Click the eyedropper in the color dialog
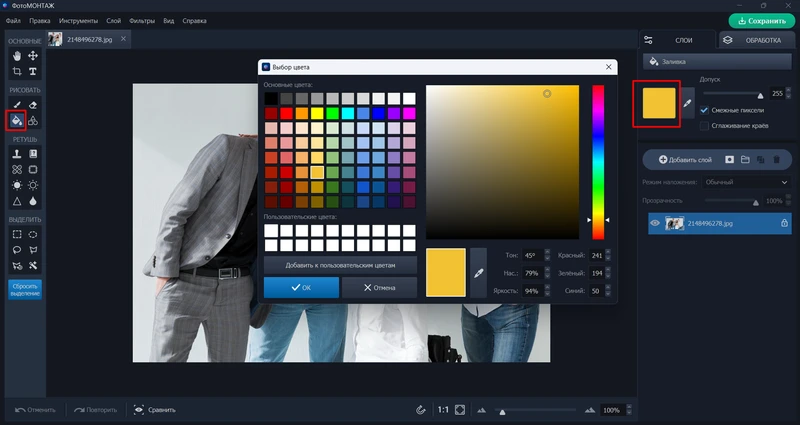800x425 pixels. click(x=478, y=273)
